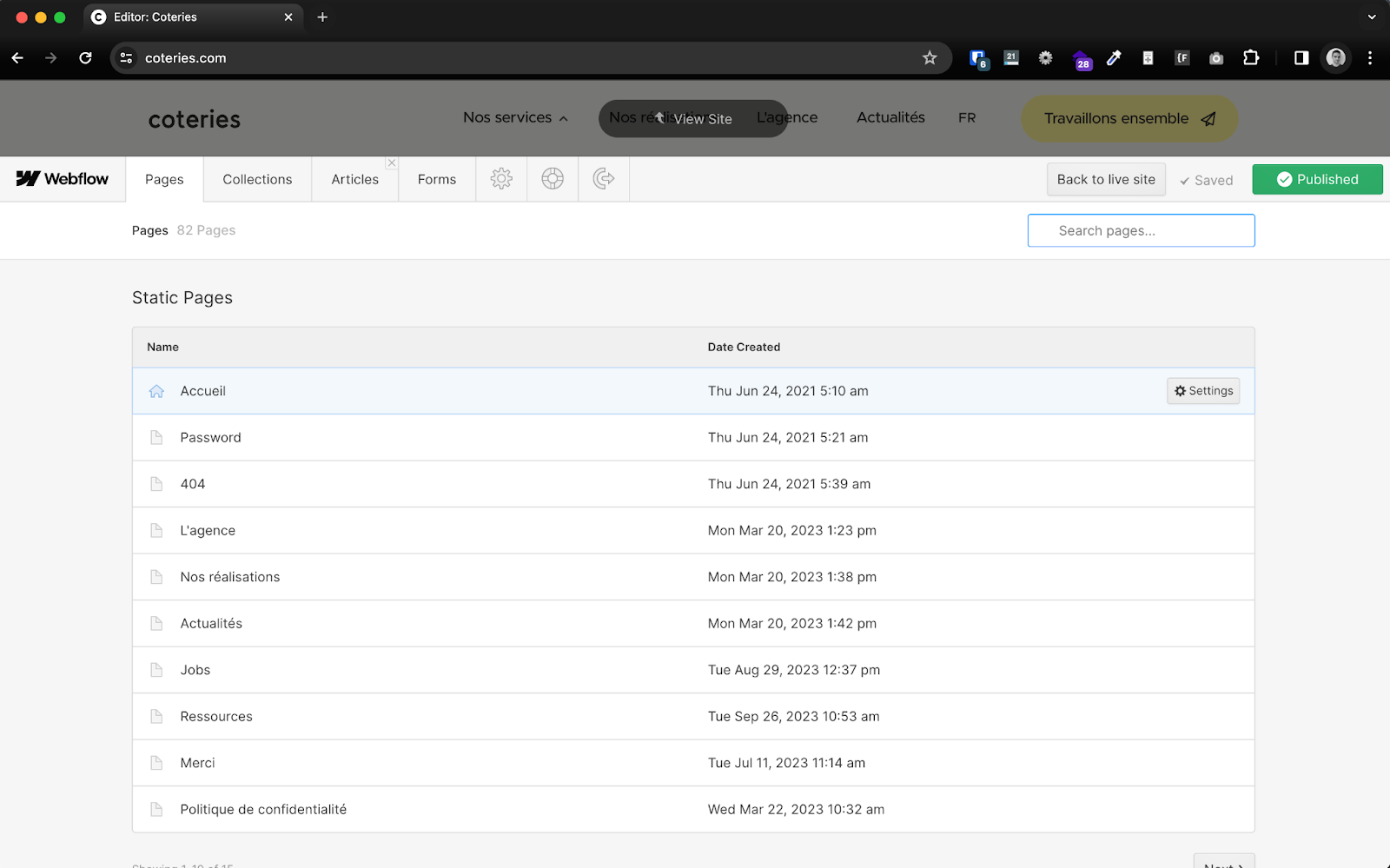The width and height of the screenshot is (1390, 868).
Task: Open the Politique de confidentialité row
Action: tap(693, 810)
